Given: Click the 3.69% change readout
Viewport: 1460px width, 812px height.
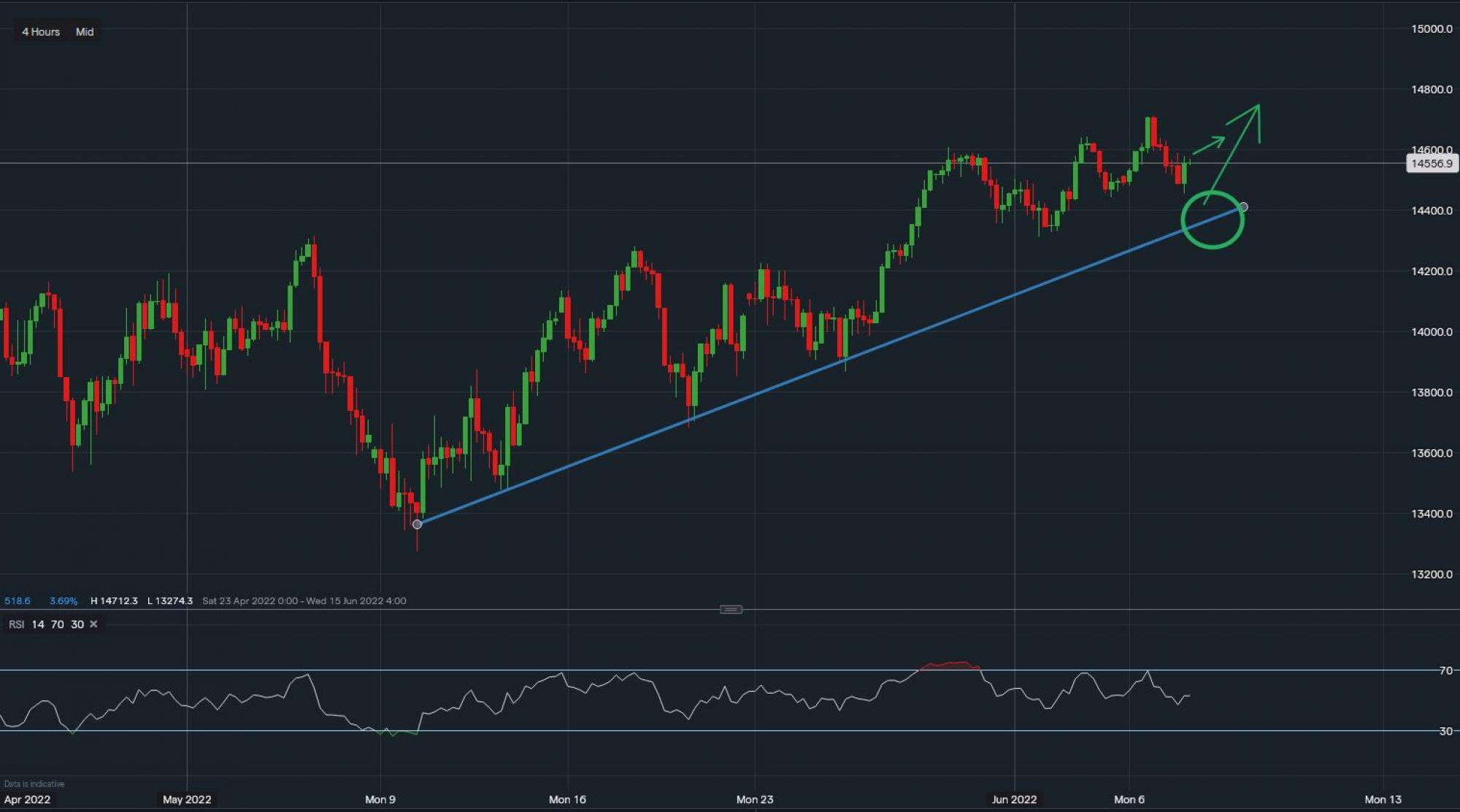Looking at the screenshot, I should coord(64,601).
